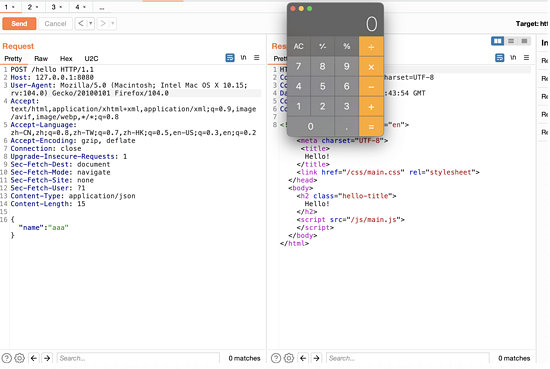Select combined tabbed layout view
Screen dimensions: 550x369
(524, 41)
